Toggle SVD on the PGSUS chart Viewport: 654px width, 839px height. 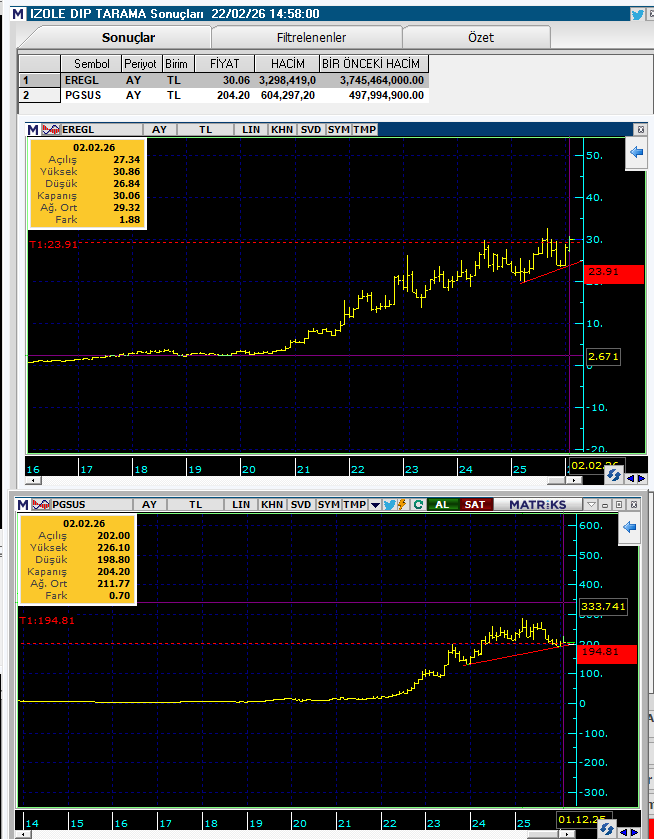click(x=301, y=505)
